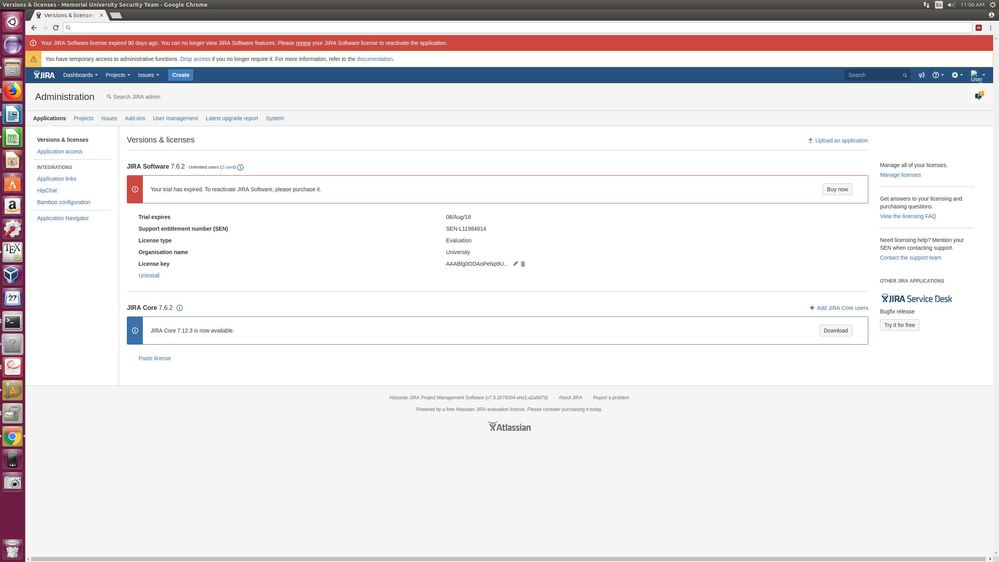Open the User management tab

pos(175,119)
